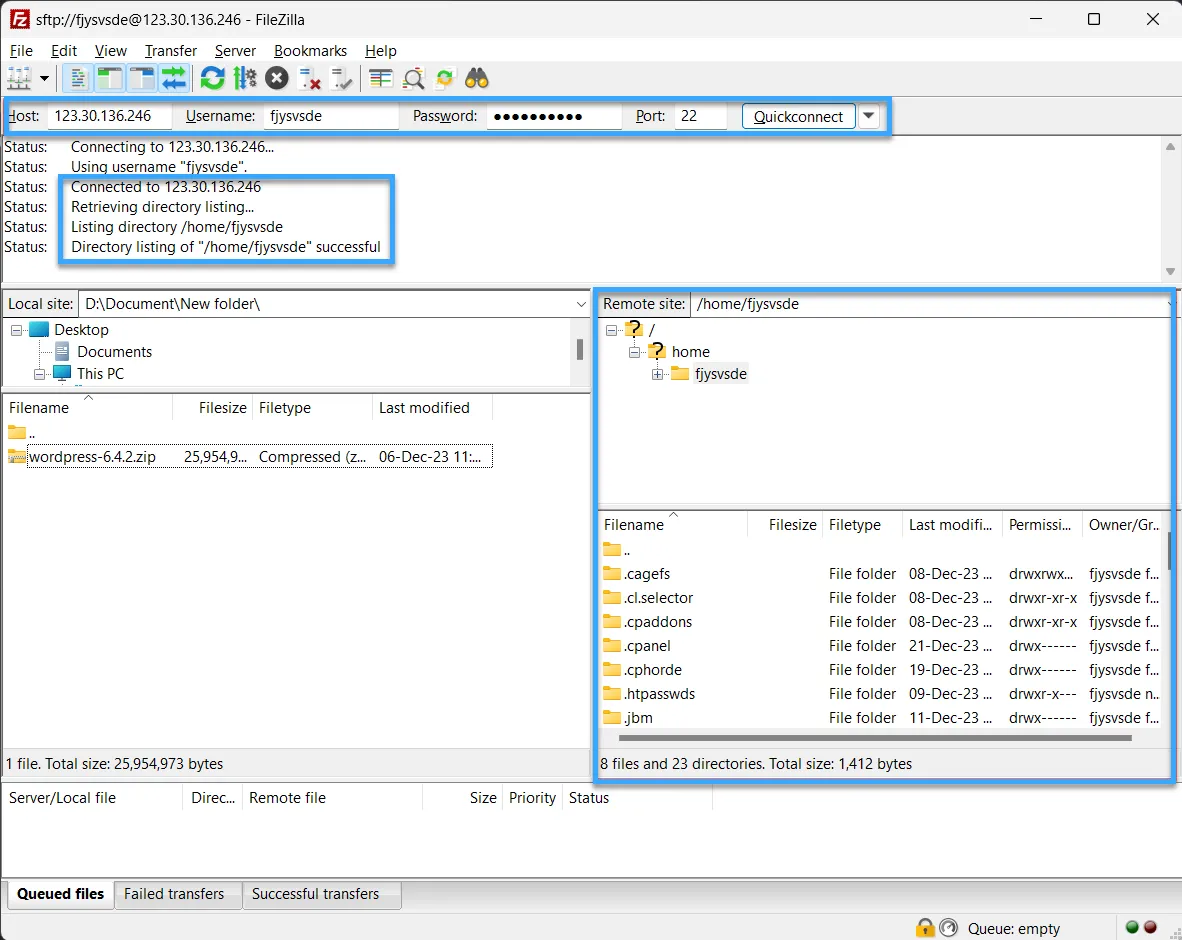Toggle directory comparison
Image resolution: width=1182 pixels, height=940 pixels.
(x=413, y=78)
